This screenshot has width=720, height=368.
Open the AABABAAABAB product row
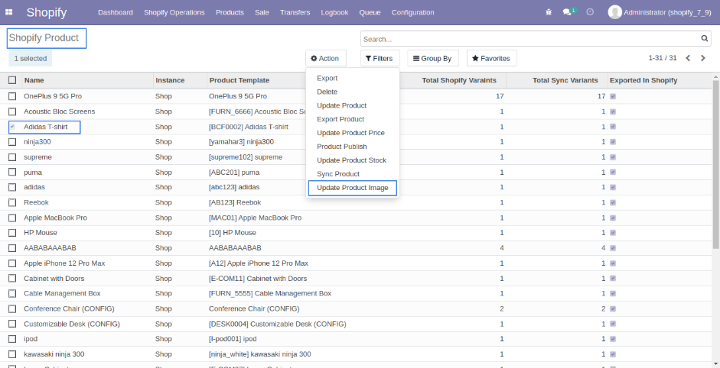(x=356, y=248)
